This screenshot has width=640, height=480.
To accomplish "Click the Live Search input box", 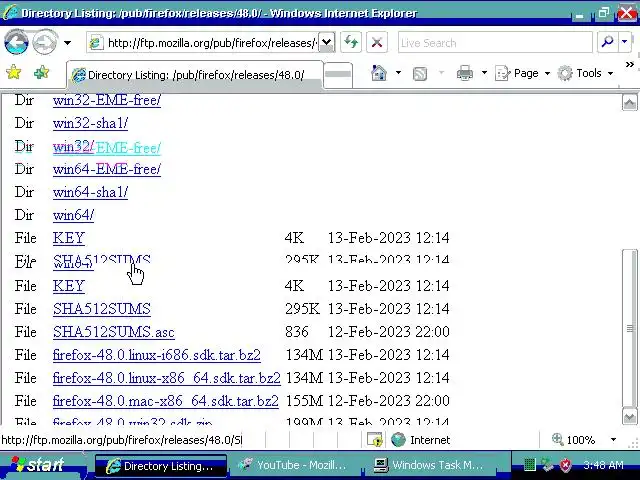I will [495, 42].
